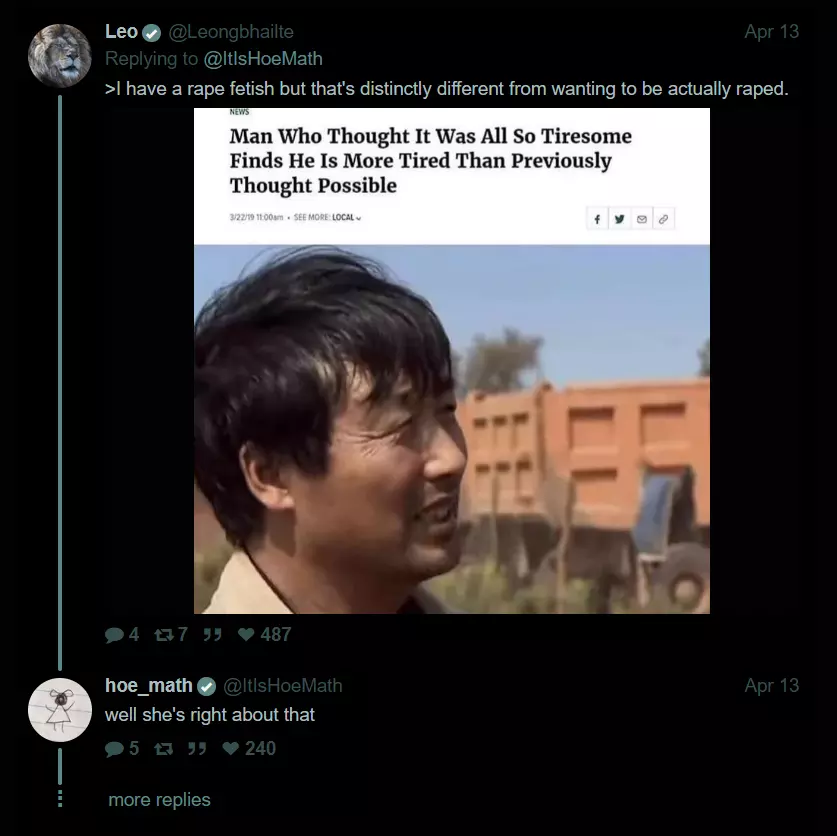Image resolution: width=837 pixels, height=836 pixels.
Task: Expand the more replies link
Action: [x=160, y=799]
